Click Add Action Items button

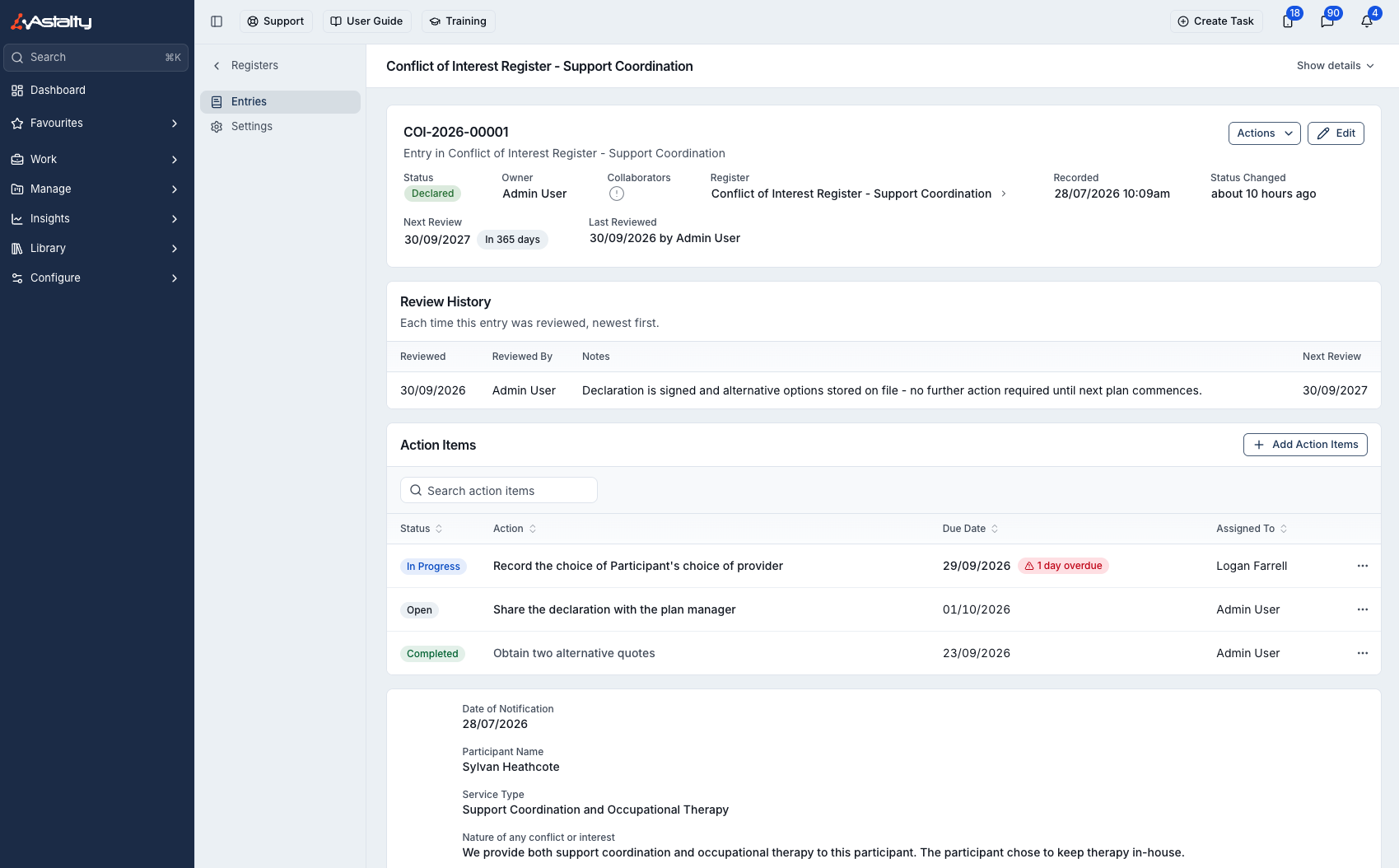pos(1305,445)
